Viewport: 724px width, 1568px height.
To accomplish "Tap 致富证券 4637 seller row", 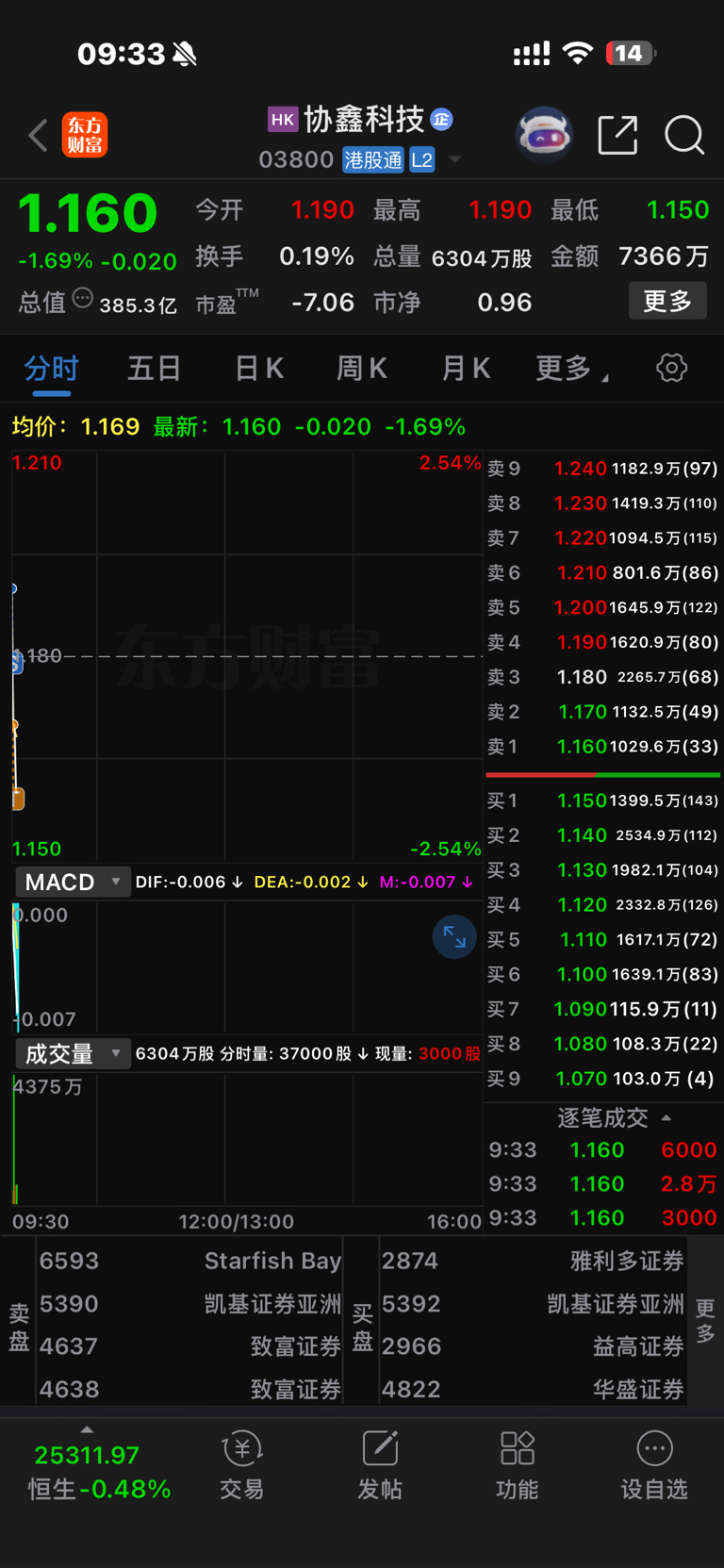I will [189, 1345].
